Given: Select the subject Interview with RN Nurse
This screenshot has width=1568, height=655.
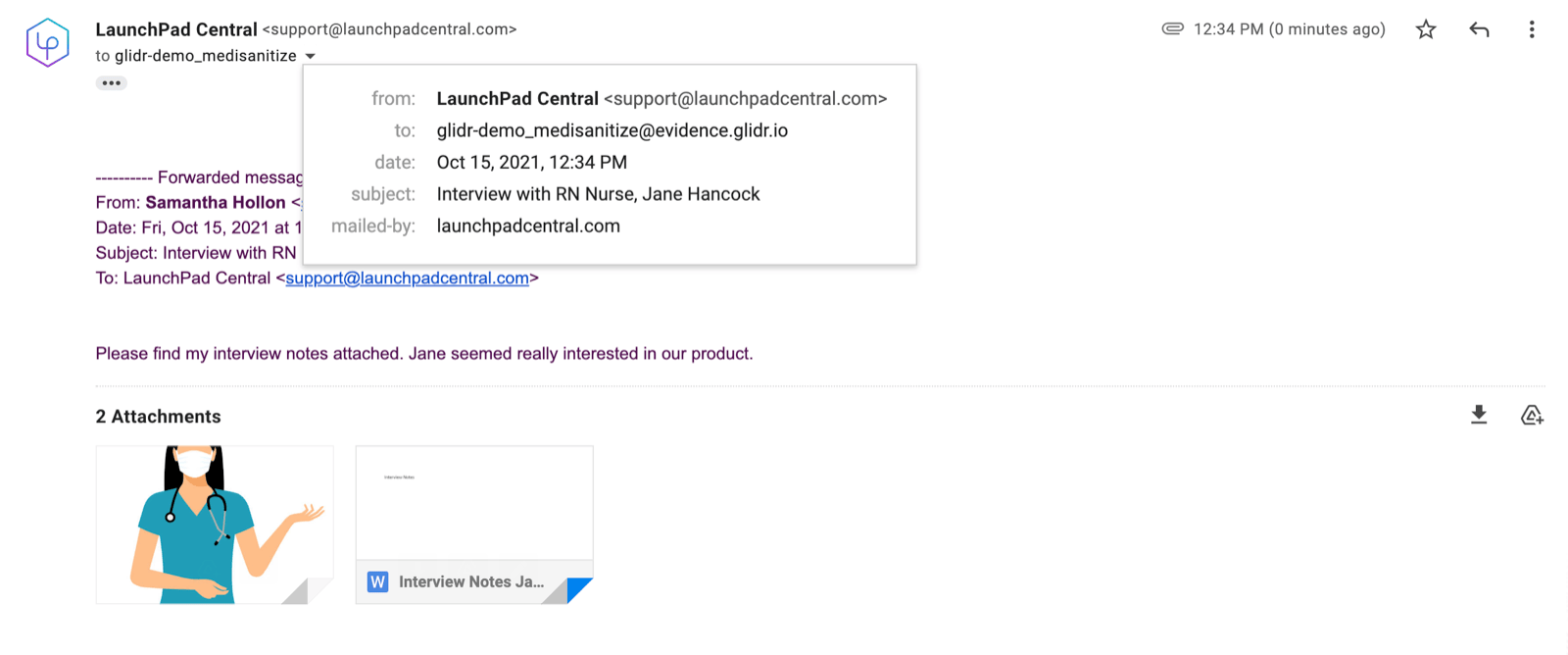Looking at the screenshot, I should 598,194.
